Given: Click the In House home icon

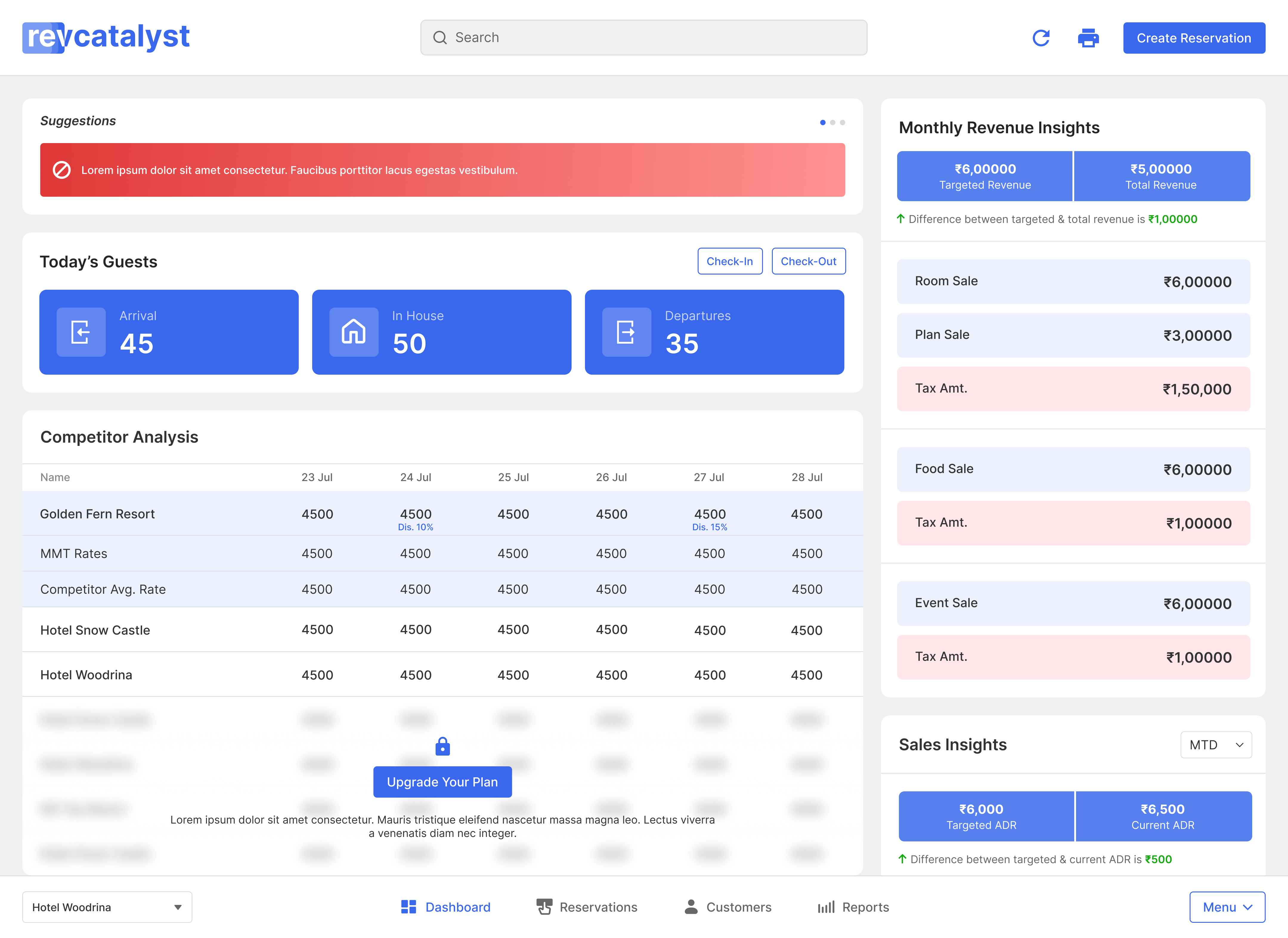Looking at the screenshot, I should pyautogui.click(x=354, y=332).
